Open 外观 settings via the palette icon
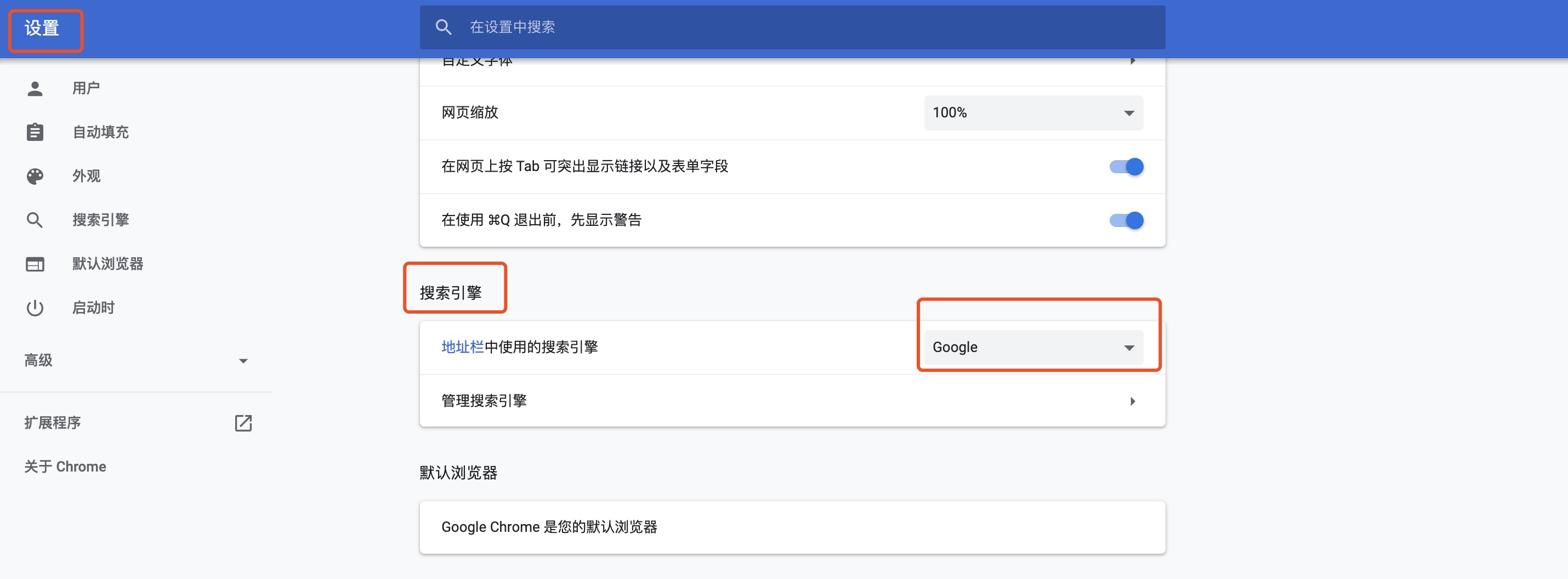1568x579 pixels. (35, 176)
